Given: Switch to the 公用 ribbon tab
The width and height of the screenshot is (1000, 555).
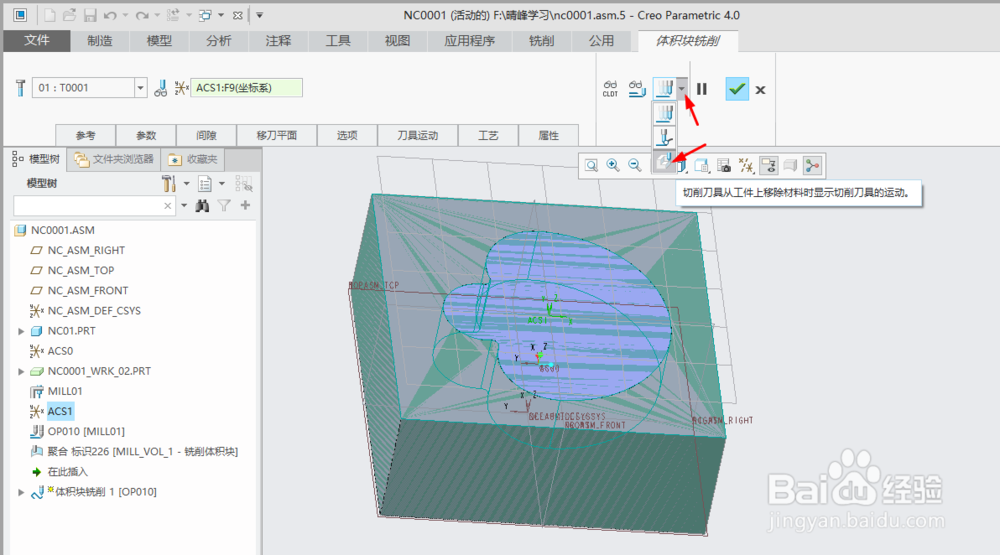Looking at the screenshot, I should [x=601, y=41].
